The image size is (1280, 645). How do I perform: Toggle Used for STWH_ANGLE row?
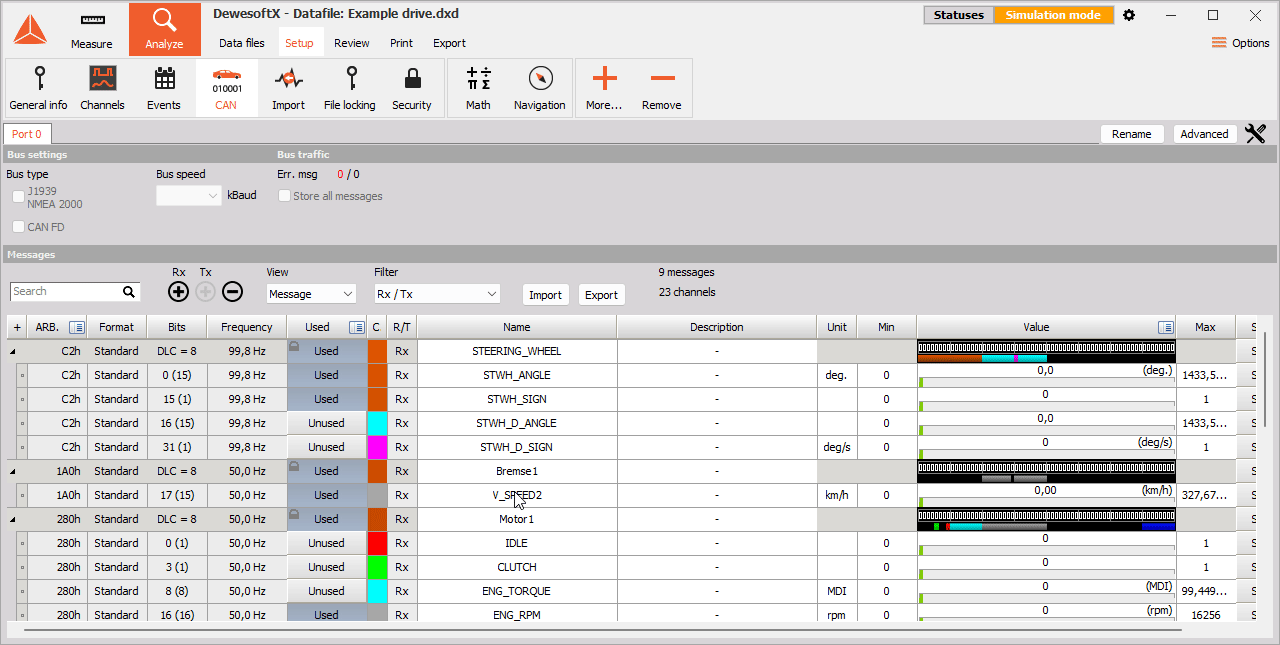[x=327, y=375]
